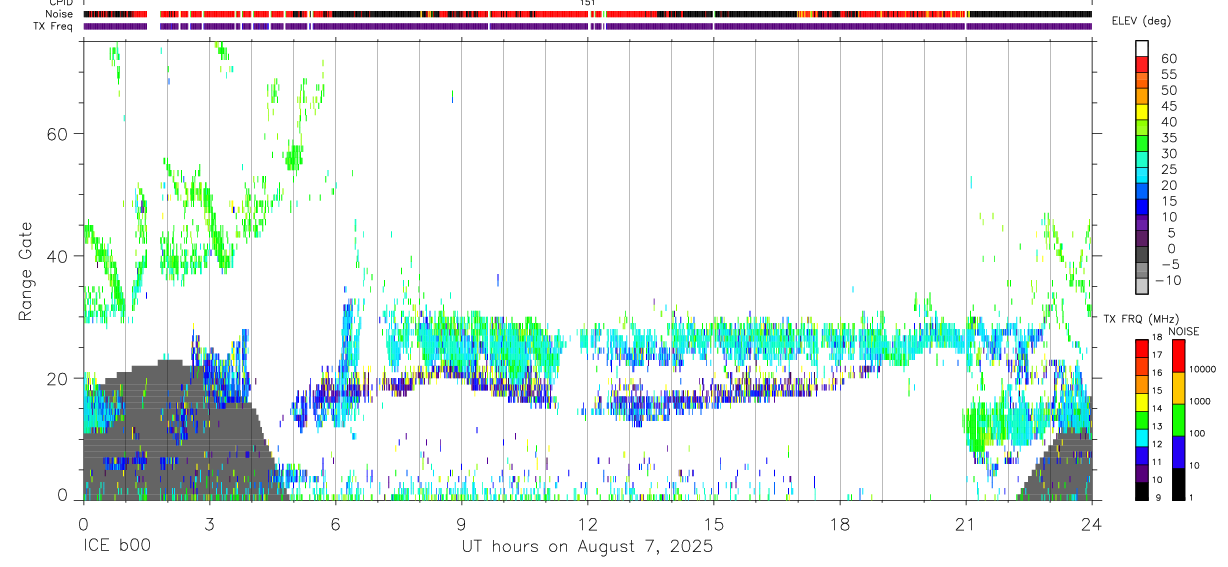The width and height of the screenshot is (1228, 567).
Task: Click the '1' label on NOISE scale
Action: (1193, 497)
